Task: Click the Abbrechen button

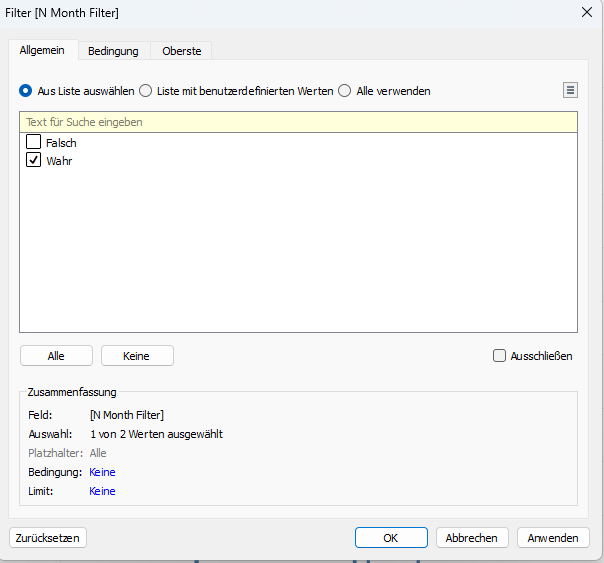Action: (472, 538)
